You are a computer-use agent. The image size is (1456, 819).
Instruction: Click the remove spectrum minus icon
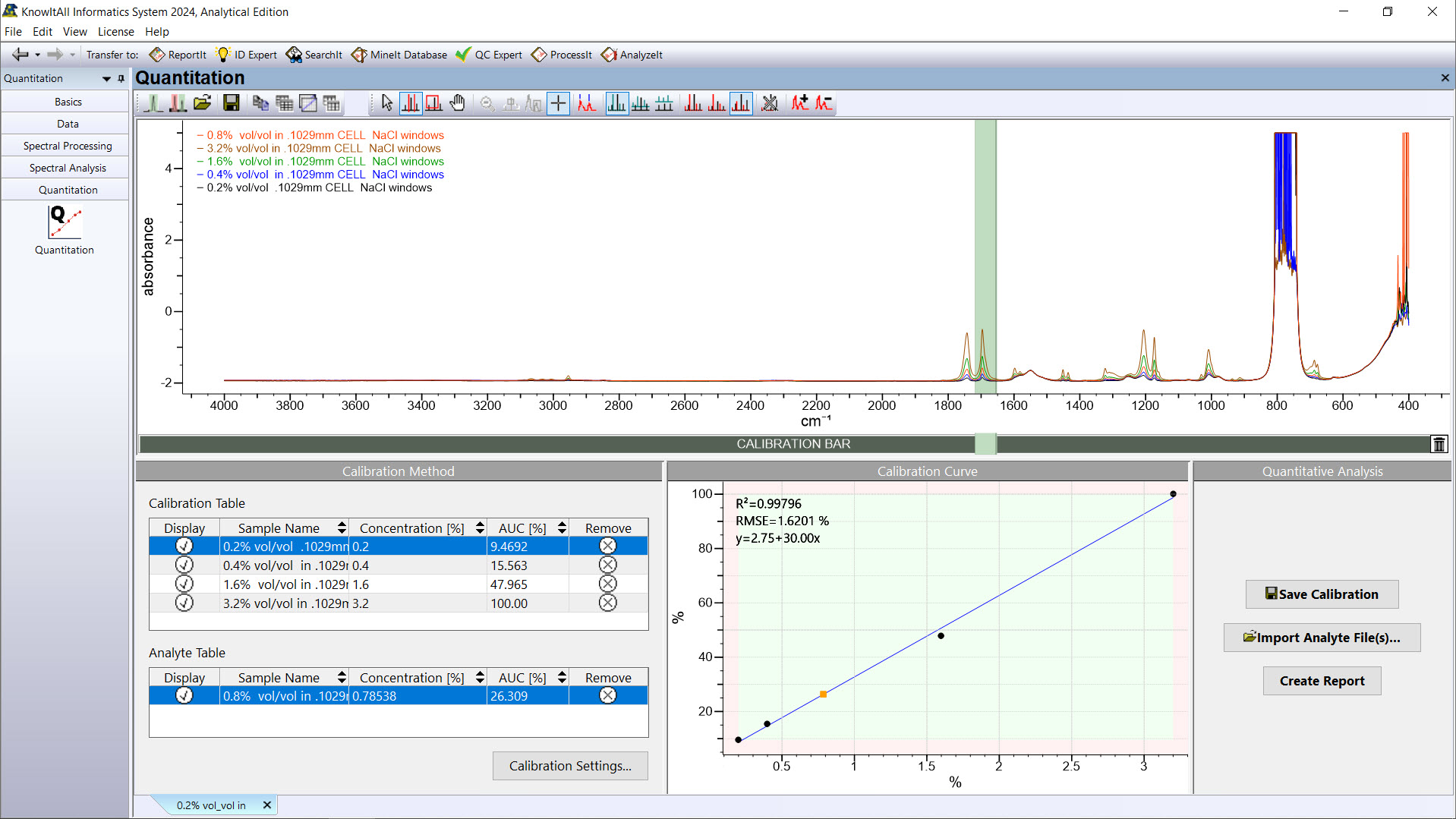[824, 103]
